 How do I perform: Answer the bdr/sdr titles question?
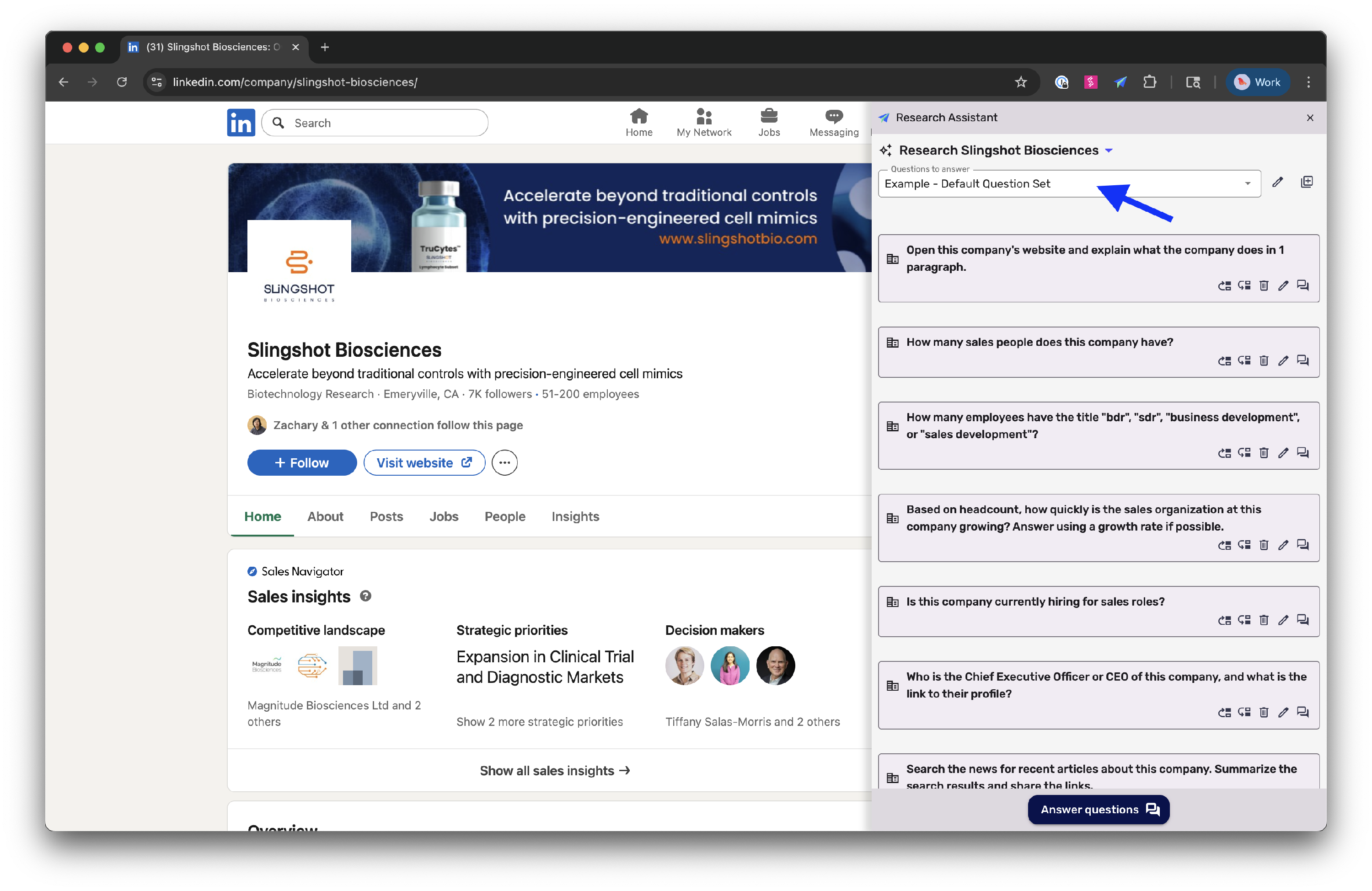(1303, 453)
